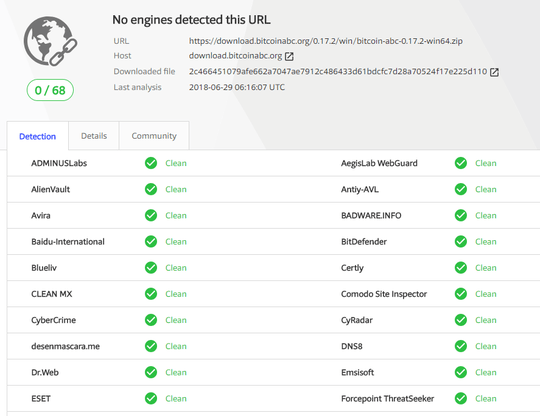Viewport: 540px width, 416px height.
Task: Click the green checkmark for Comodo Site Inspector
Action: tap(461, 294)
